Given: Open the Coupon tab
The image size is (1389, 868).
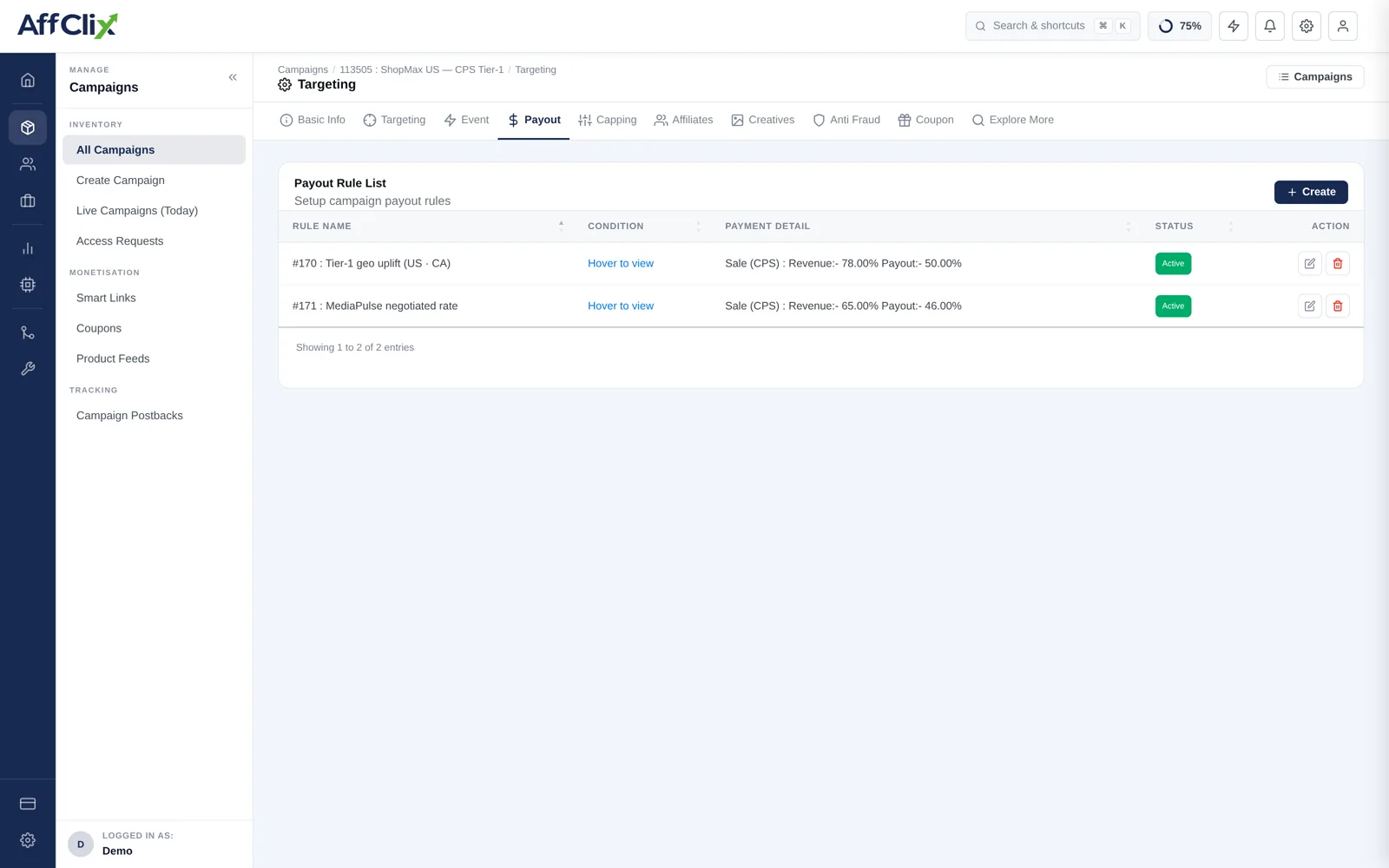Looking at the screenshot, I should (x=925, y=120).
